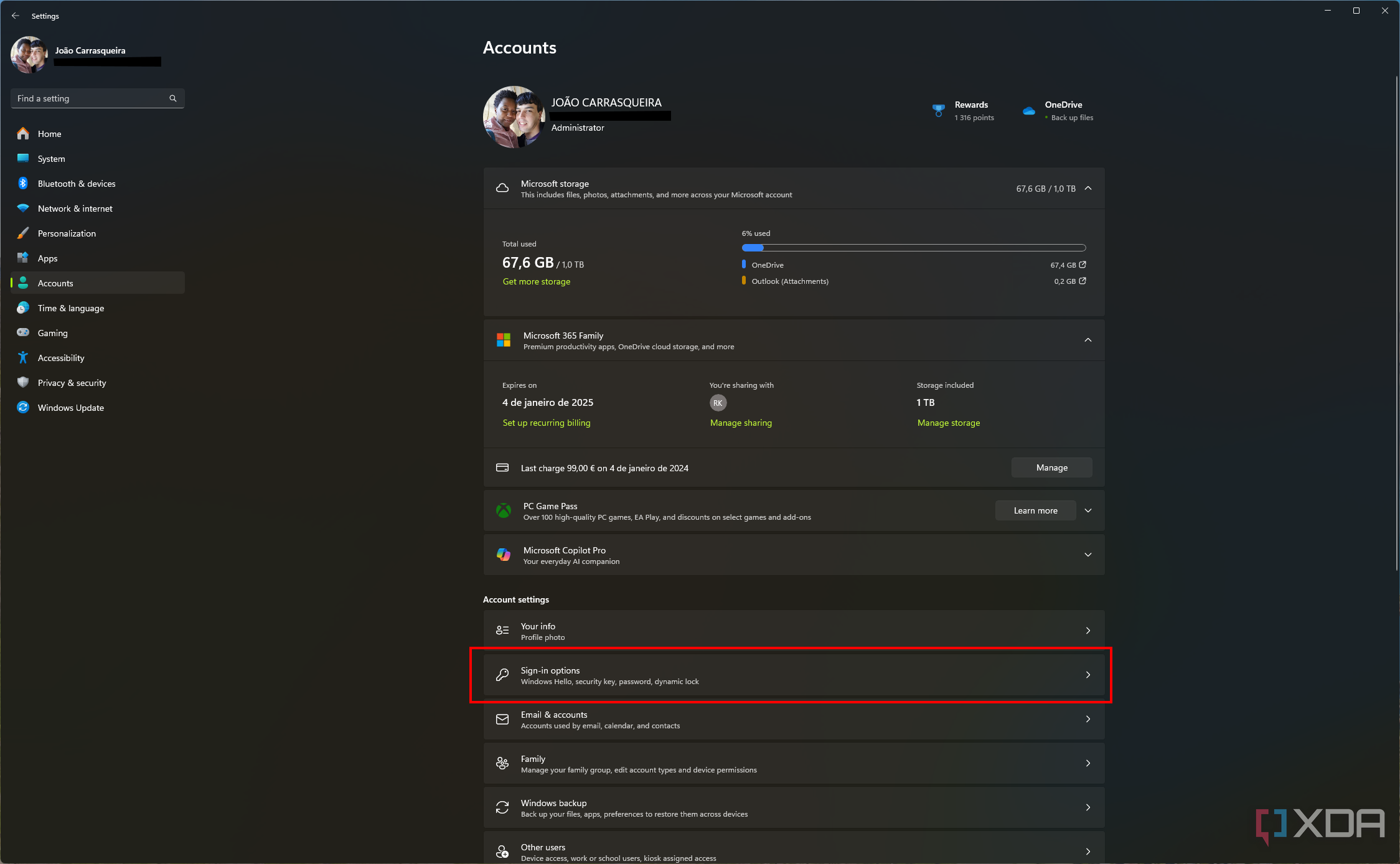
Task: Click the vertical scrollbar on the right
Action: tap(1396, 324)
